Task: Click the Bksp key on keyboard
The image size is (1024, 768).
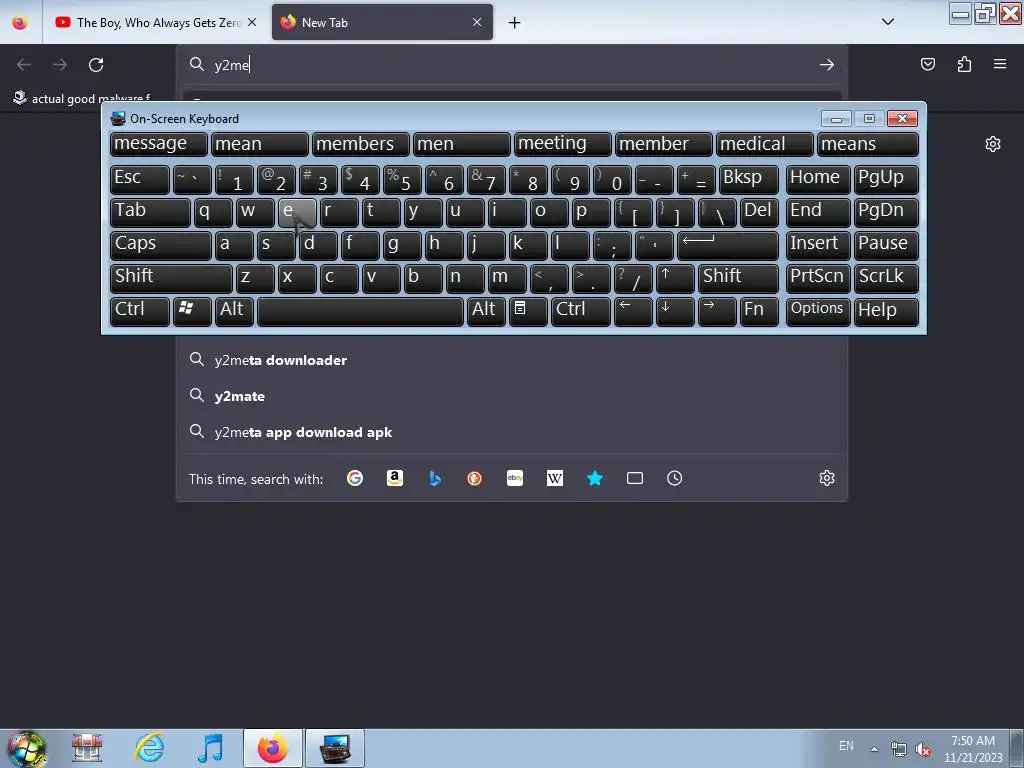Action: (x=748, y=180)
